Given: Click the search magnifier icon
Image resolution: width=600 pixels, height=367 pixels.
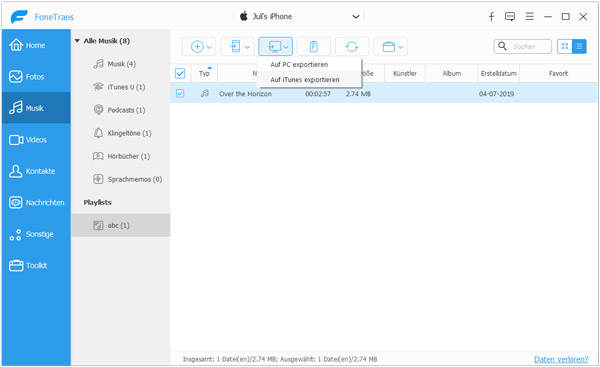Looking at the screenshot, I should (502, 46).
